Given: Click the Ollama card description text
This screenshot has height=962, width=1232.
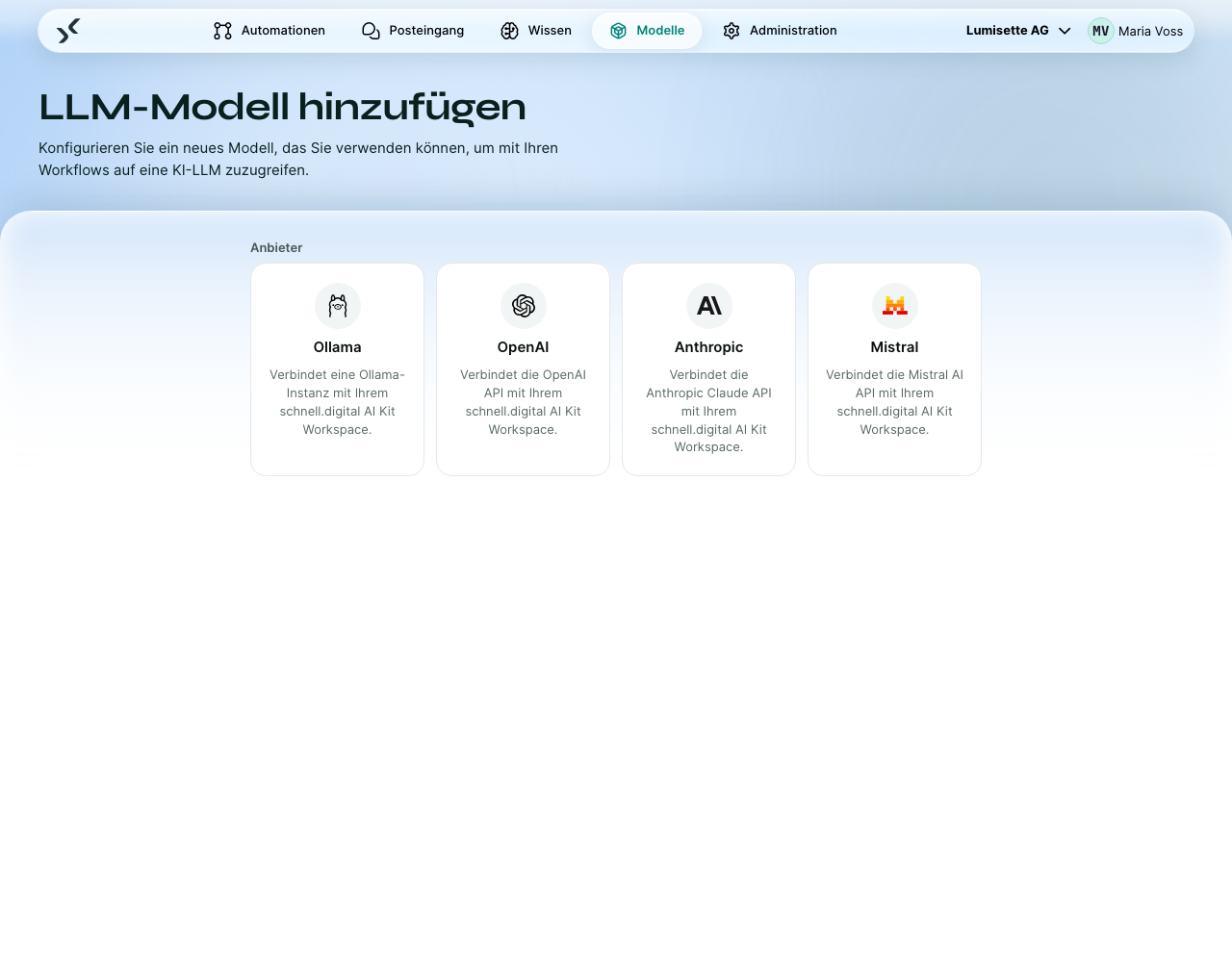Looking at the screenshot, I should [338, 402].
